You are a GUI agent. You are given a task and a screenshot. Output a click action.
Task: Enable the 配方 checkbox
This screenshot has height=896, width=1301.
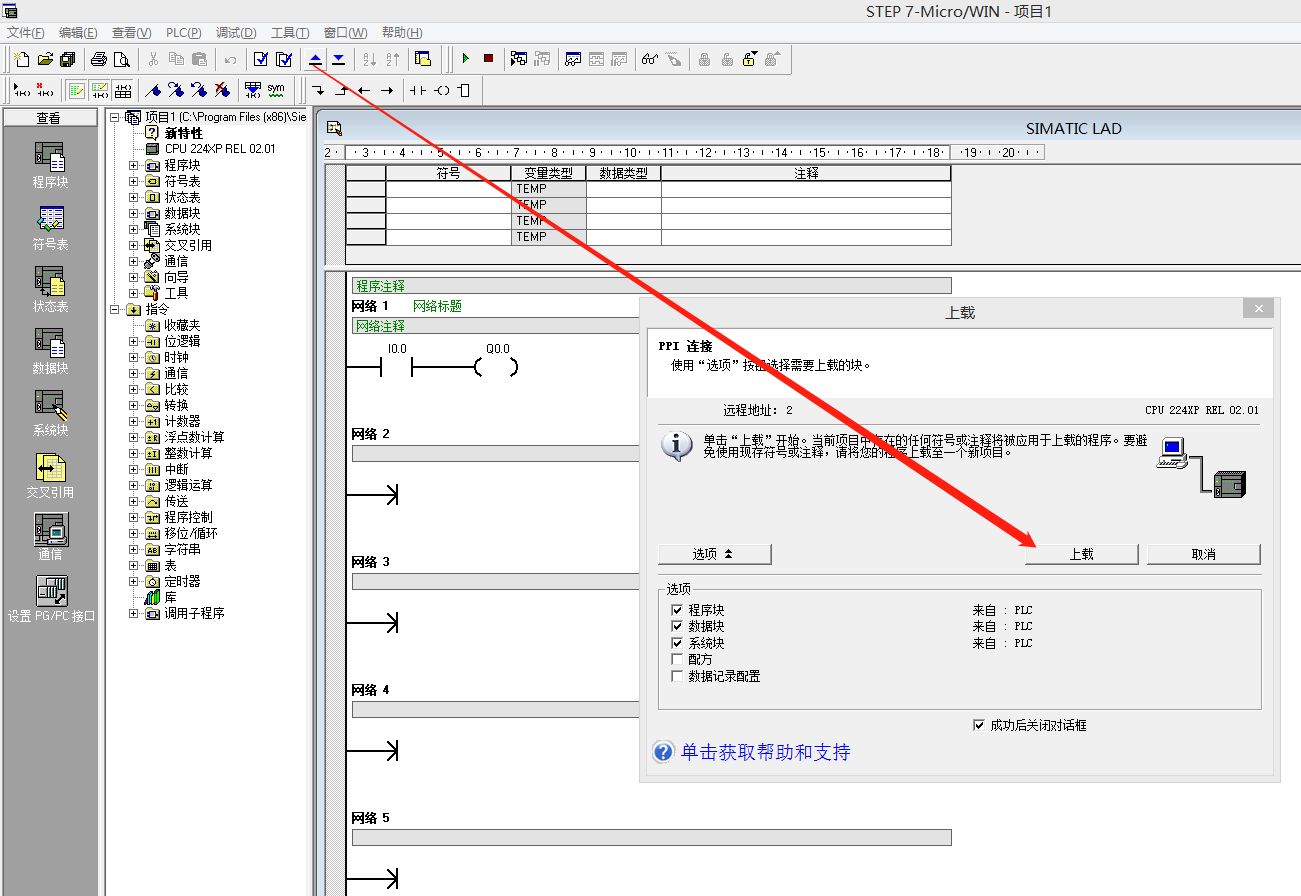pyautogui.click(x=677, y=660)
